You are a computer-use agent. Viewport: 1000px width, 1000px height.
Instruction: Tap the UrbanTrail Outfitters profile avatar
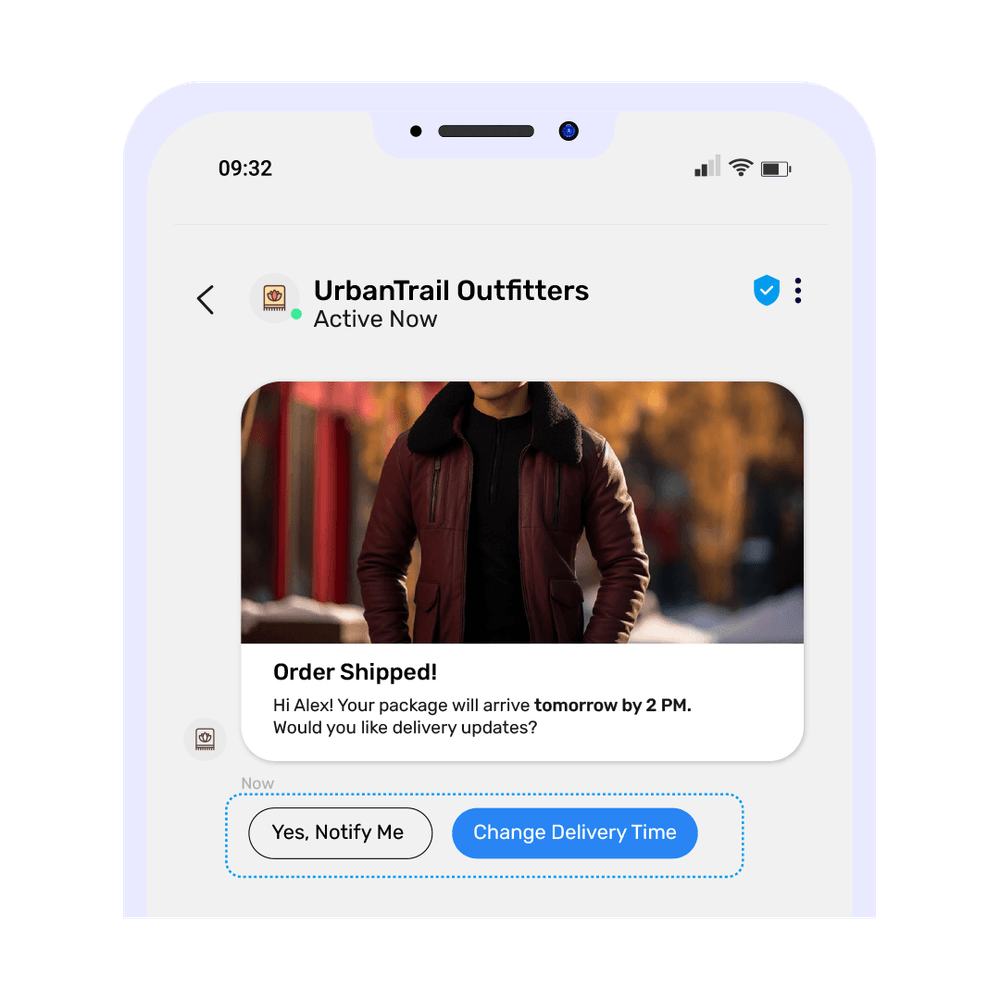pyautogui.click(x=274, y=298)
